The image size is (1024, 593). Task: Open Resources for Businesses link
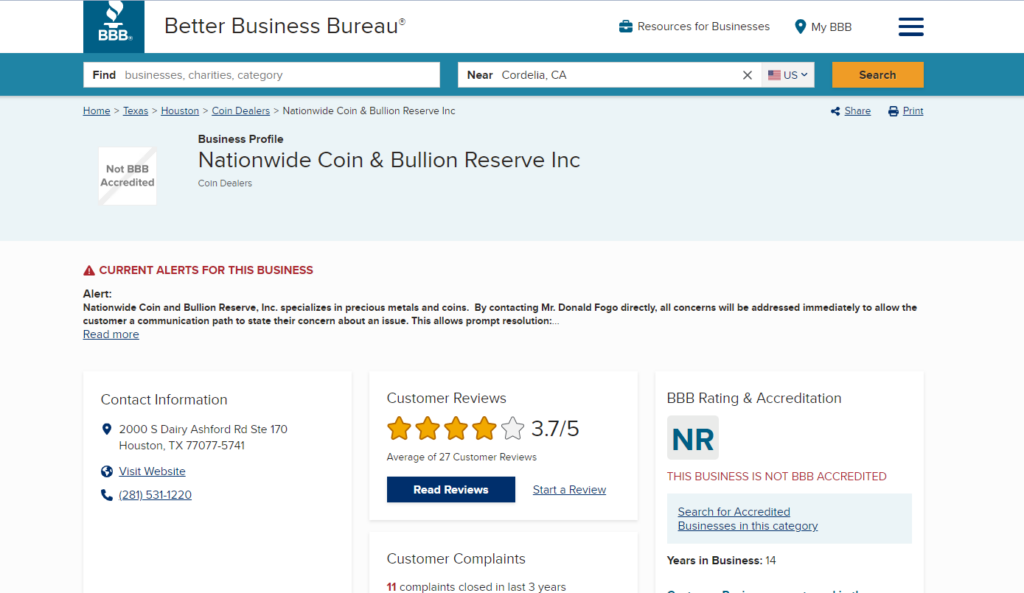pos(703,26)
